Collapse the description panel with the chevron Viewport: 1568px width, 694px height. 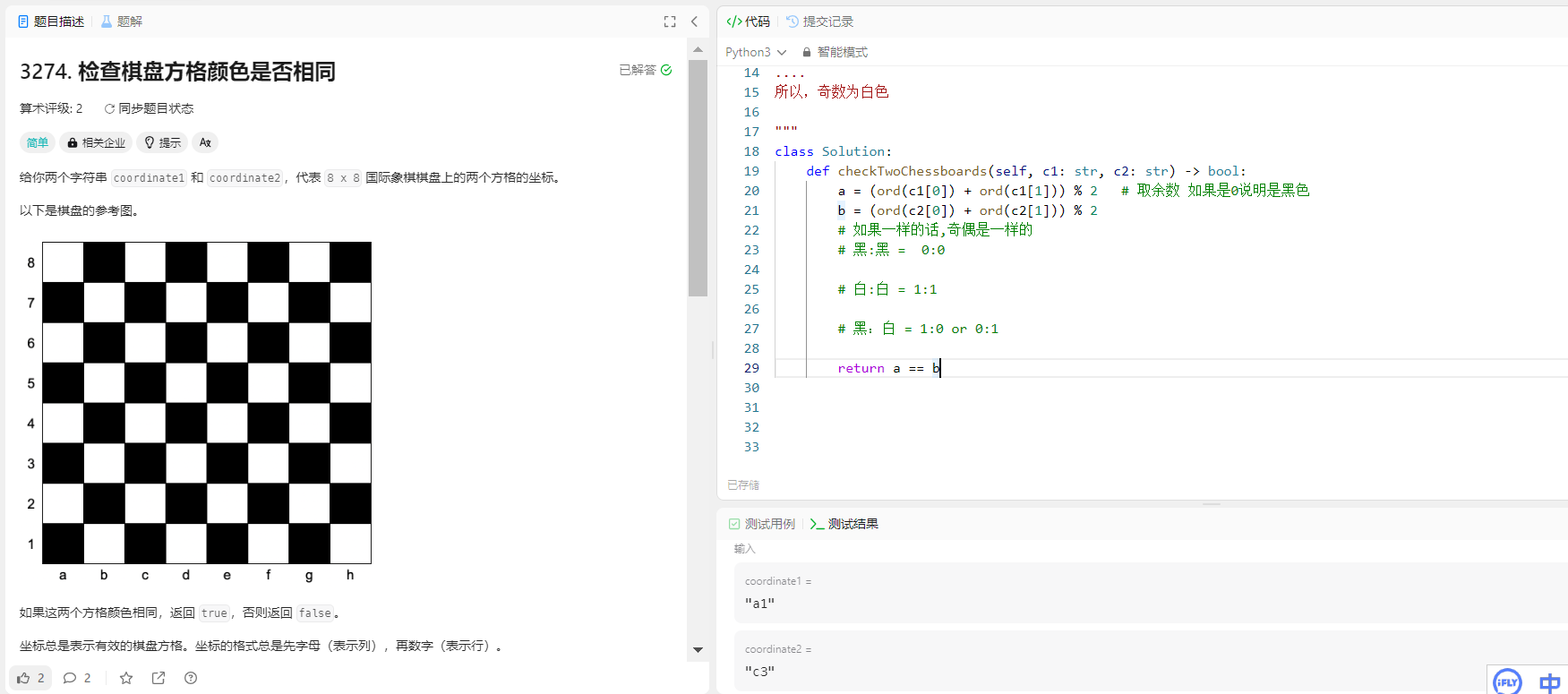tap(694, 21)
